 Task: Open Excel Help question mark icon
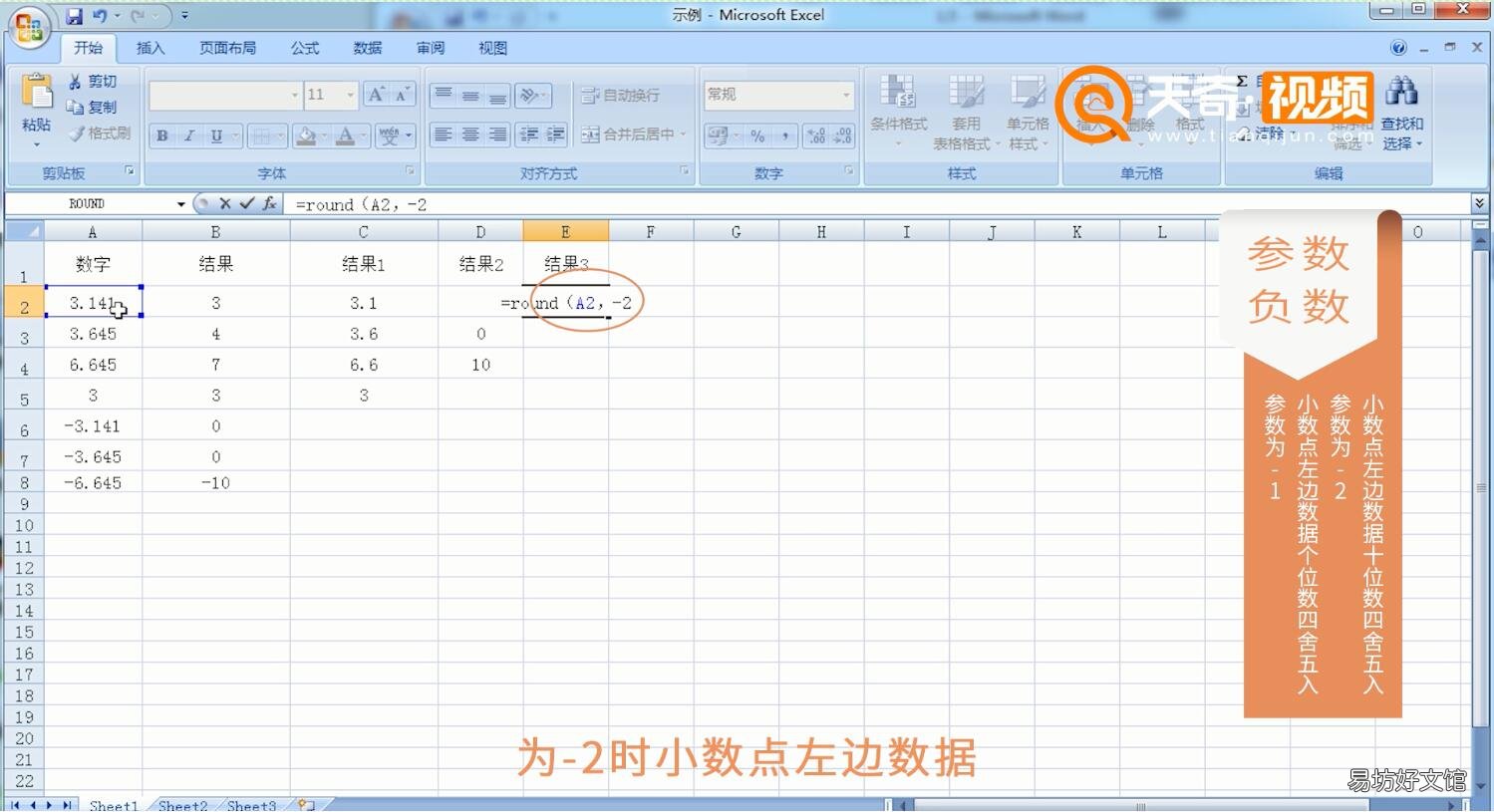click(1398, 48)
